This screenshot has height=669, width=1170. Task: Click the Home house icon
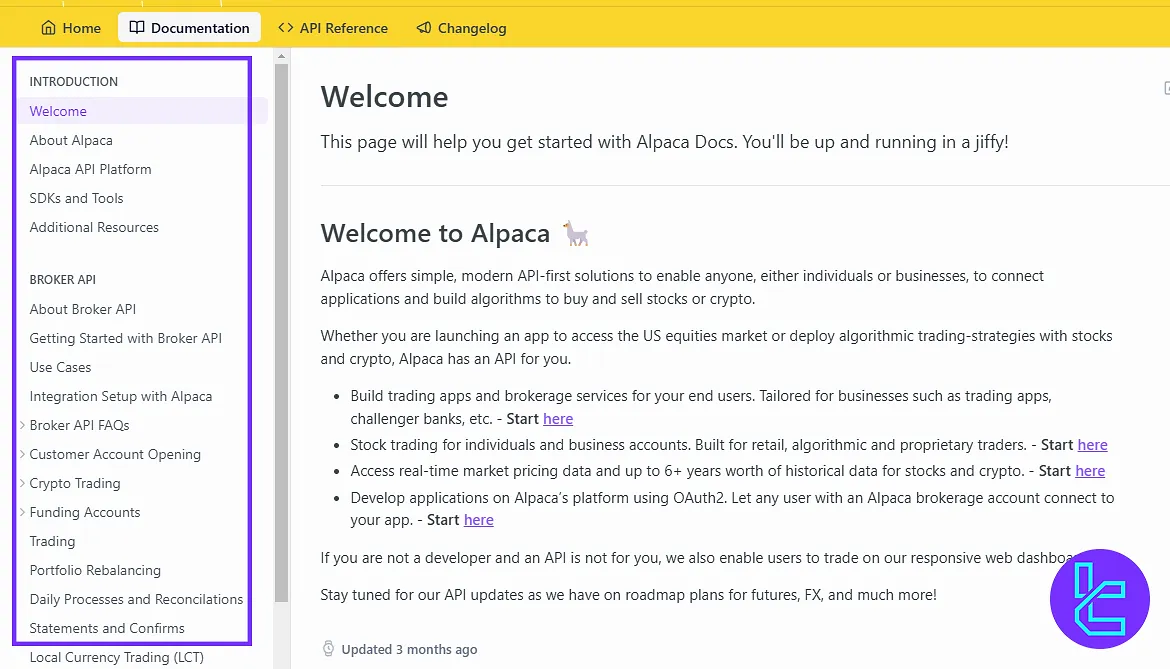(x=49, y=28)
